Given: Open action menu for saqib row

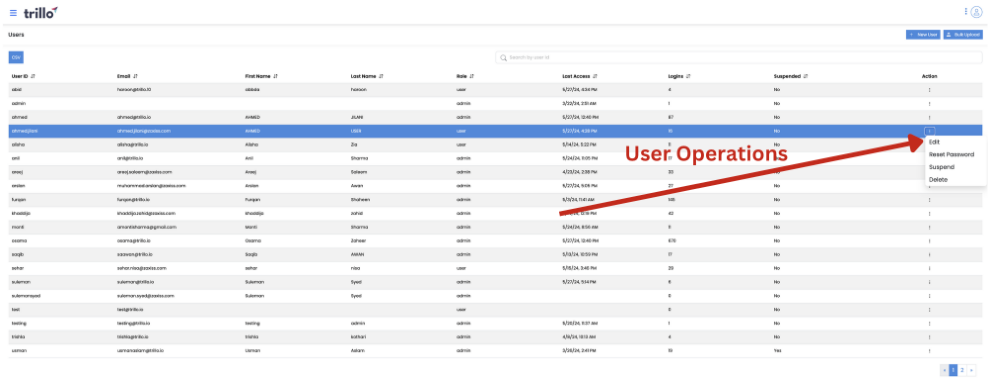Looking at the screenshot, I should [929, 254].
